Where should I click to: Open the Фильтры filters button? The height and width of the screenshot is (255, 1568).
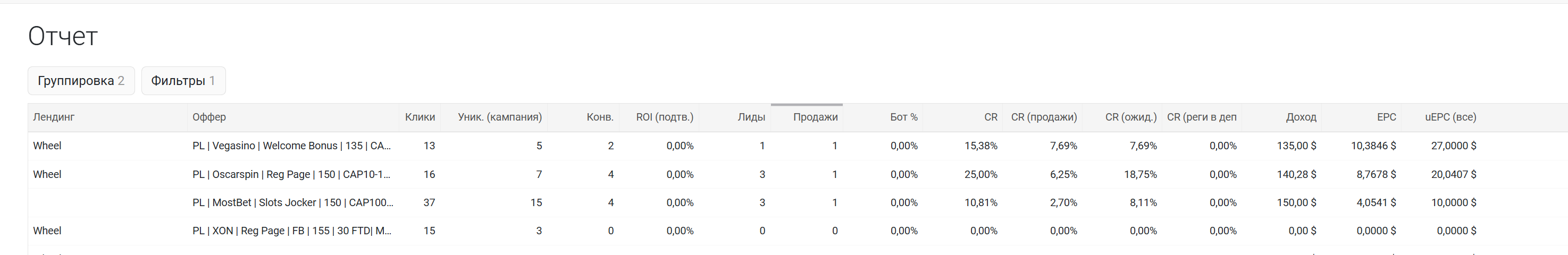click(x=183, y=81)
